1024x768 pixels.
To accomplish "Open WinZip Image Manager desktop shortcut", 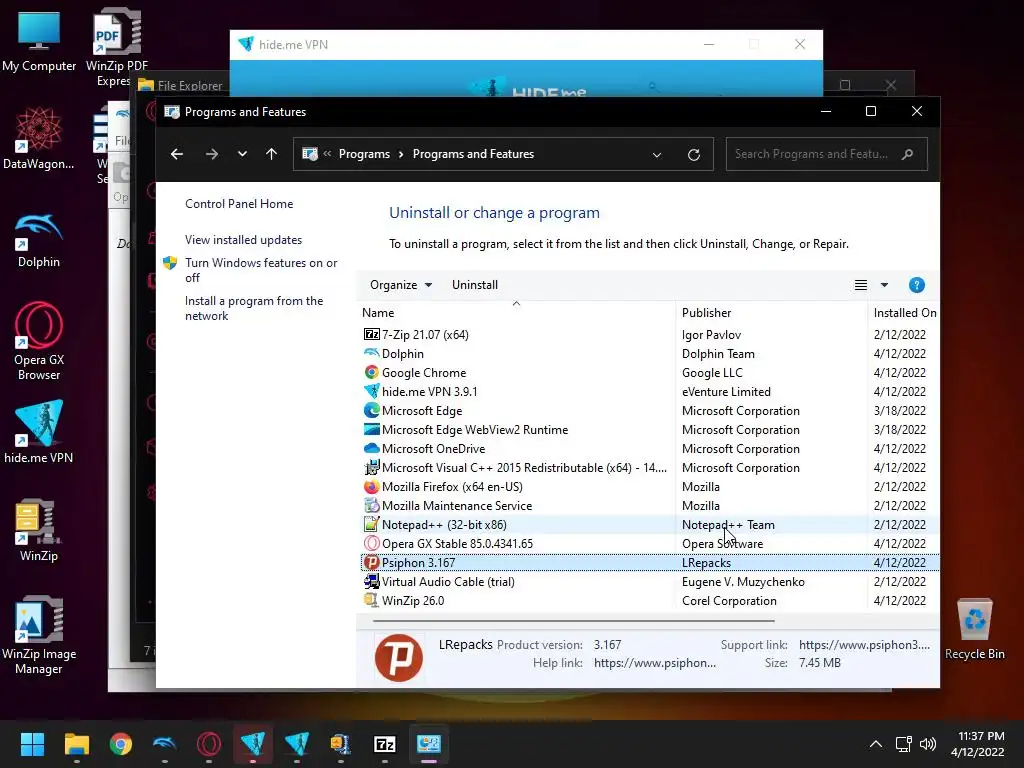I will [x=39, y=635].
